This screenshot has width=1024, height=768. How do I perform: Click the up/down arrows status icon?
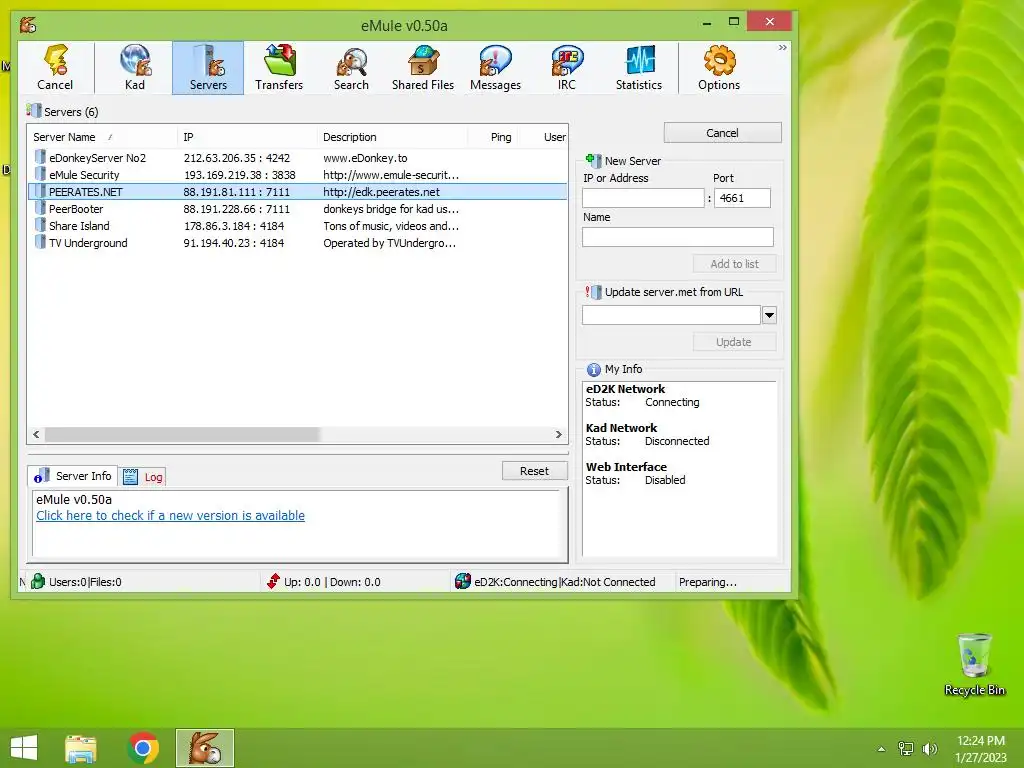273,581
